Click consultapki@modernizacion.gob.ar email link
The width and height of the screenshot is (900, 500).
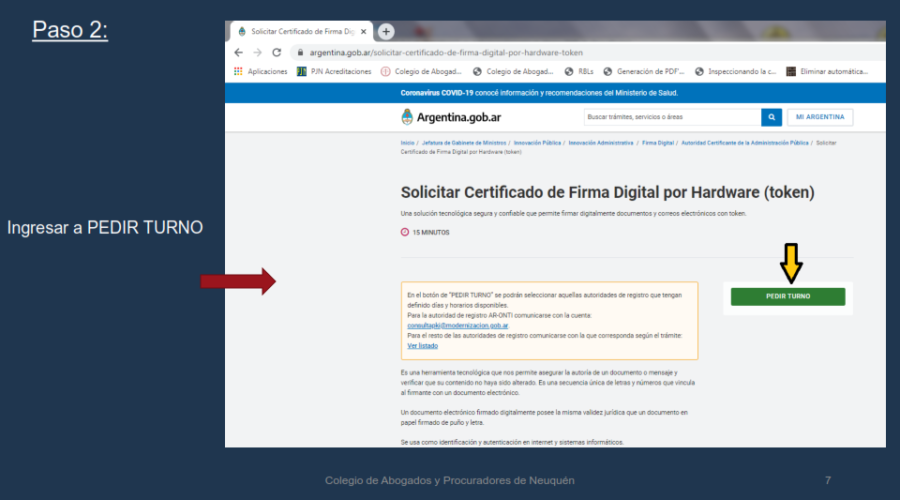click(457, 325)
